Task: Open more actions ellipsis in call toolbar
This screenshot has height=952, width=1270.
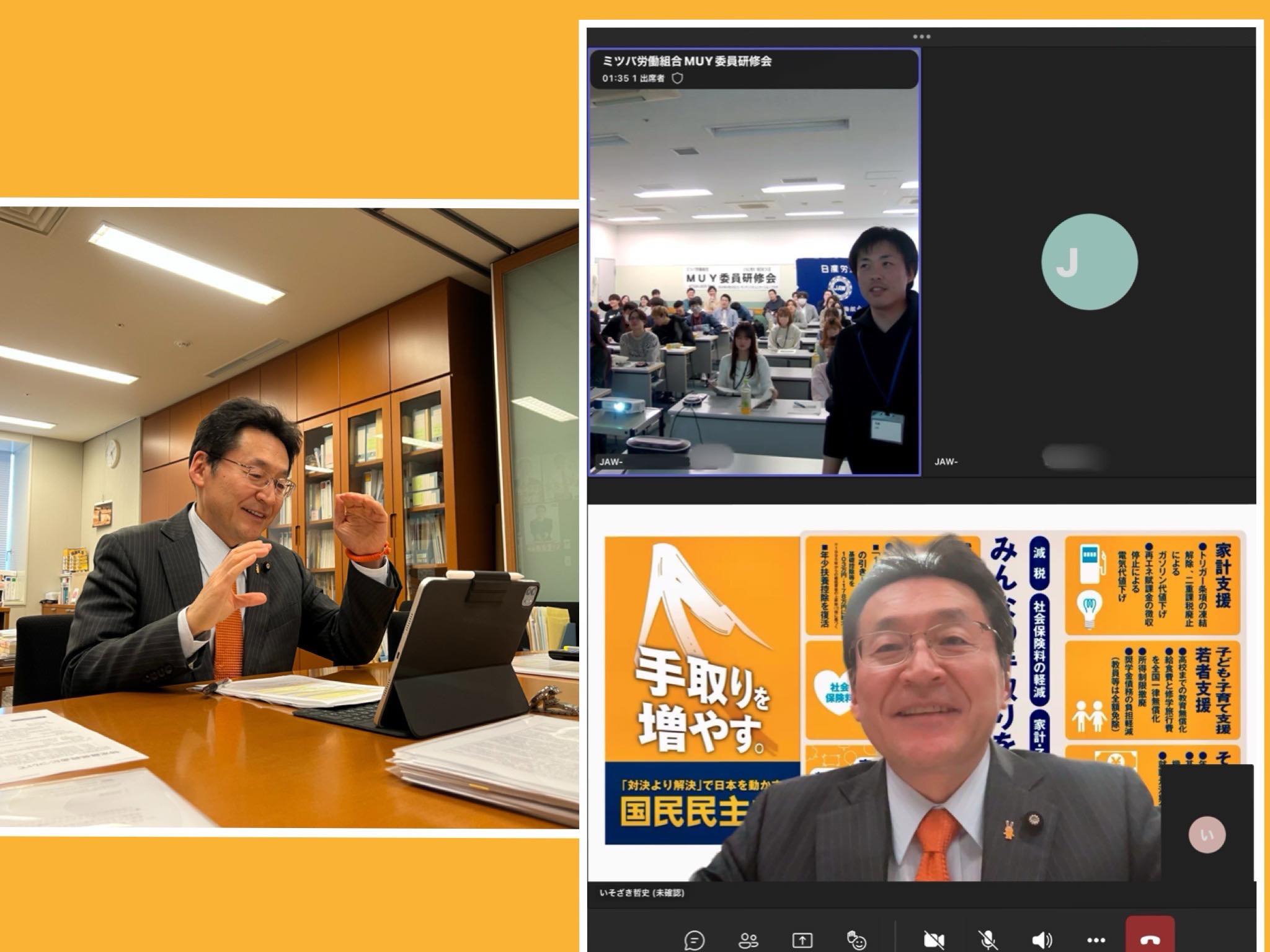Action: pyautogui.click(x=1096, y=941)
